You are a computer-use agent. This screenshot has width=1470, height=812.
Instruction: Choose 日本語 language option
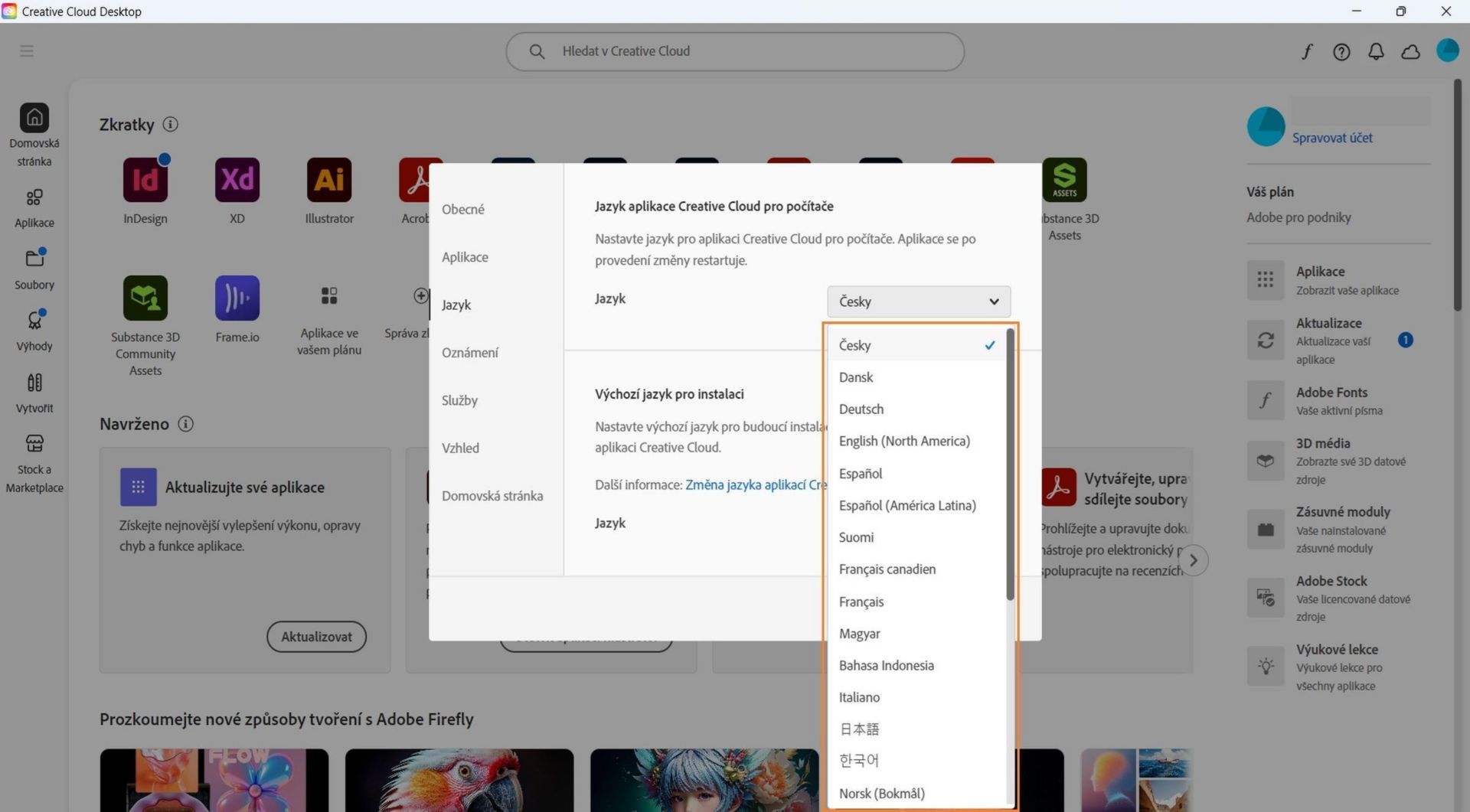916,729
